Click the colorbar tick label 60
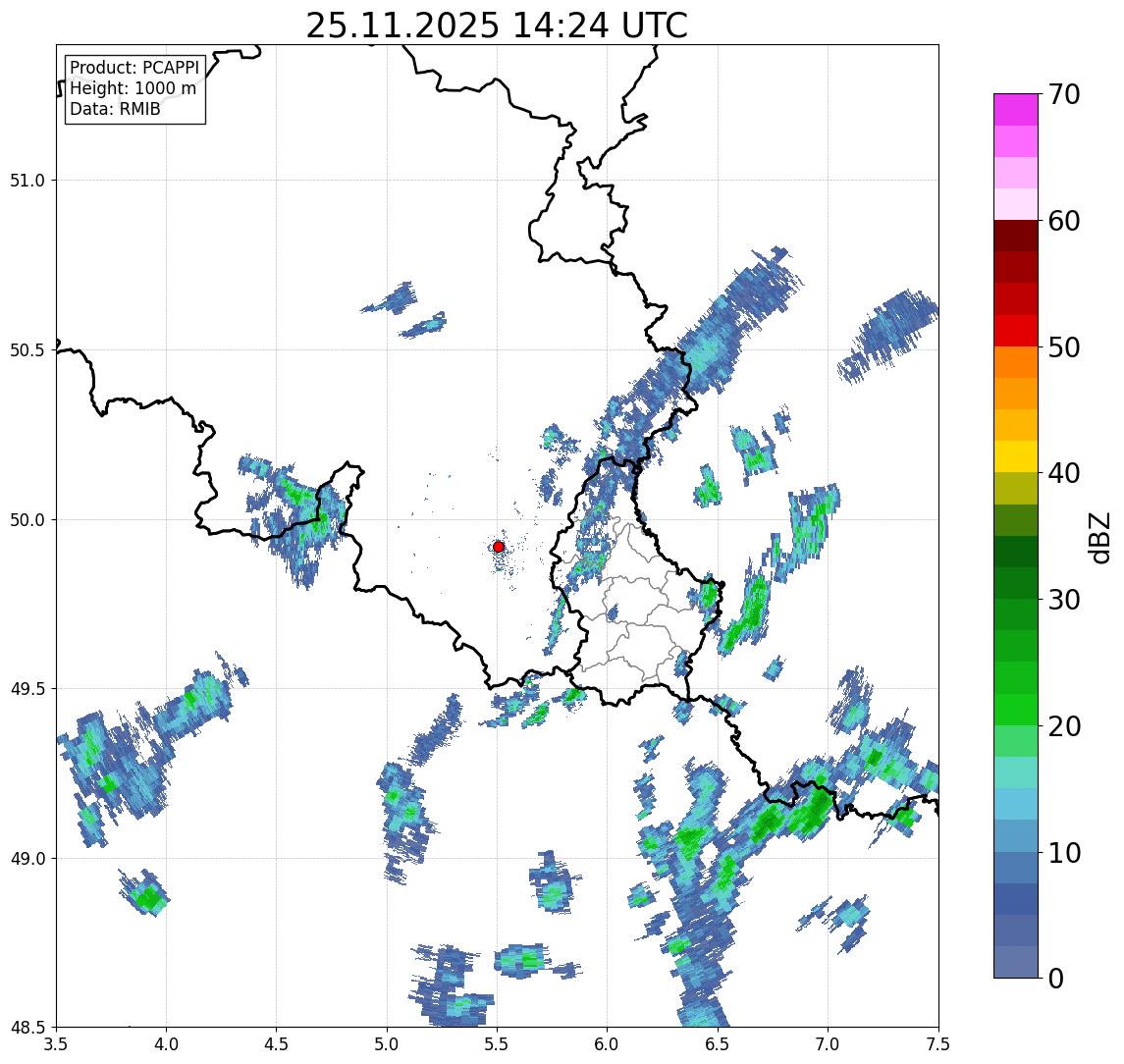This screenshot has width=1124, height=1064. coord(1064,222)
